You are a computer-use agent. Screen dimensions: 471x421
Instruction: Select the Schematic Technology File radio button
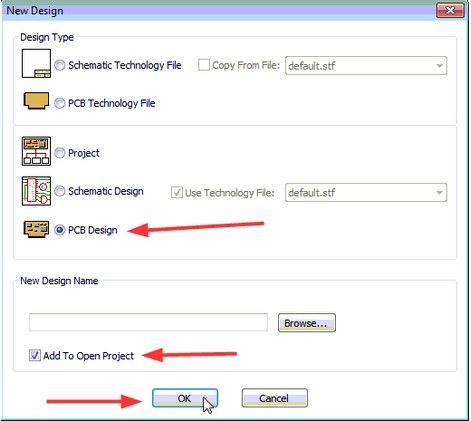coord(60,65)
